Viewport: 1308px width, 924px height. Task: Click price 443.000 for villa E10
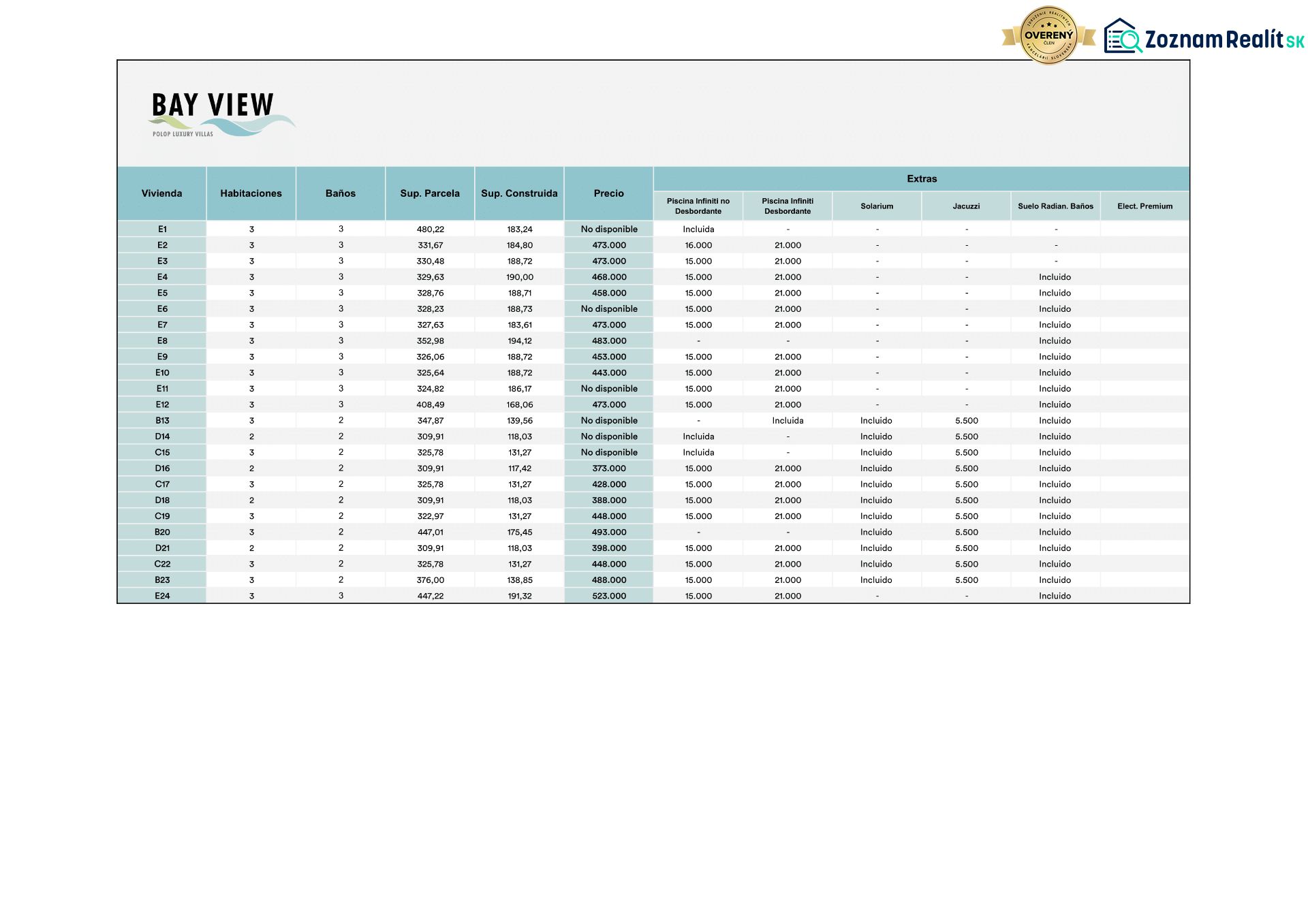[609, 373]
